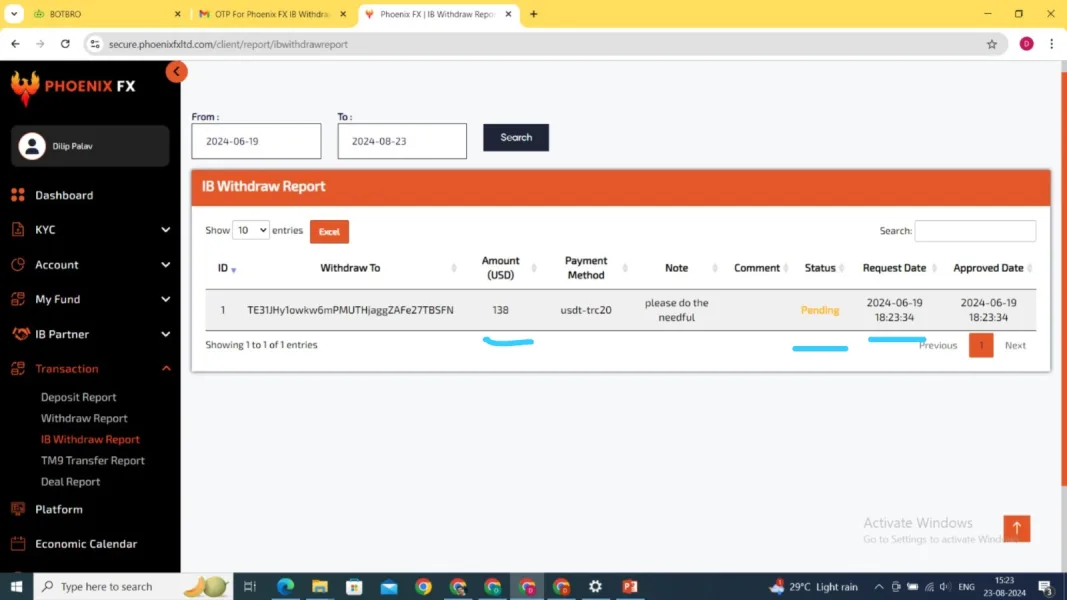Open the Settings gear in the taskbar
Viewport: 1067px width, 600px height.
pos(595,586)
